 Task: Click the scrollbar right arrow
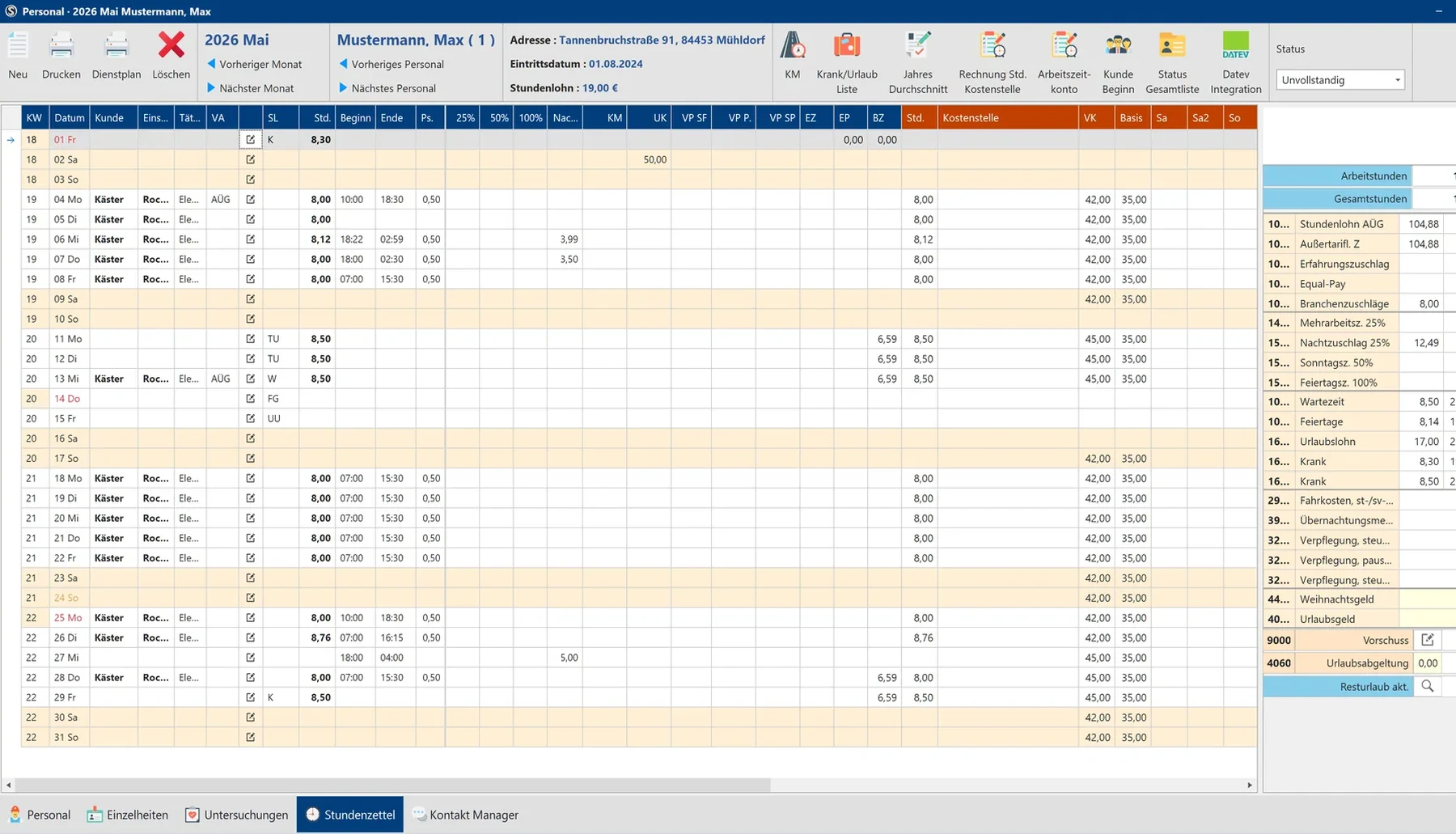[1250, 785]
